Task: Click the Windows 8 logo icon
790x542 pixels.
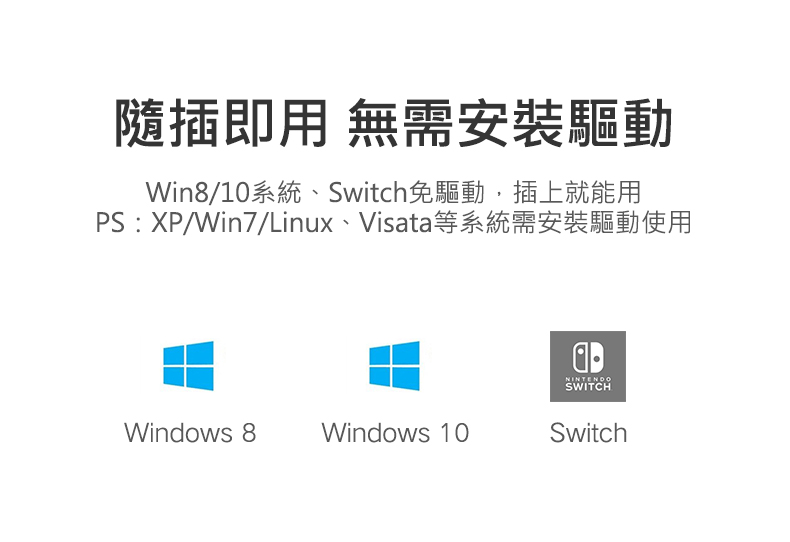Action: (x=188, y=366)
